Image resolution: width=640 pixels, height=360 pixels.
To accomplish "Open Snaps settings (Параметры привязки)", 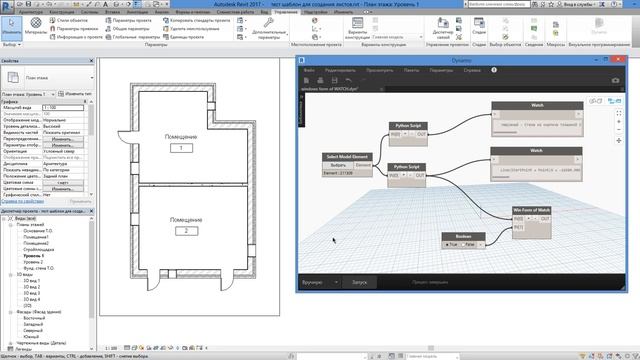I will (74, 29).
